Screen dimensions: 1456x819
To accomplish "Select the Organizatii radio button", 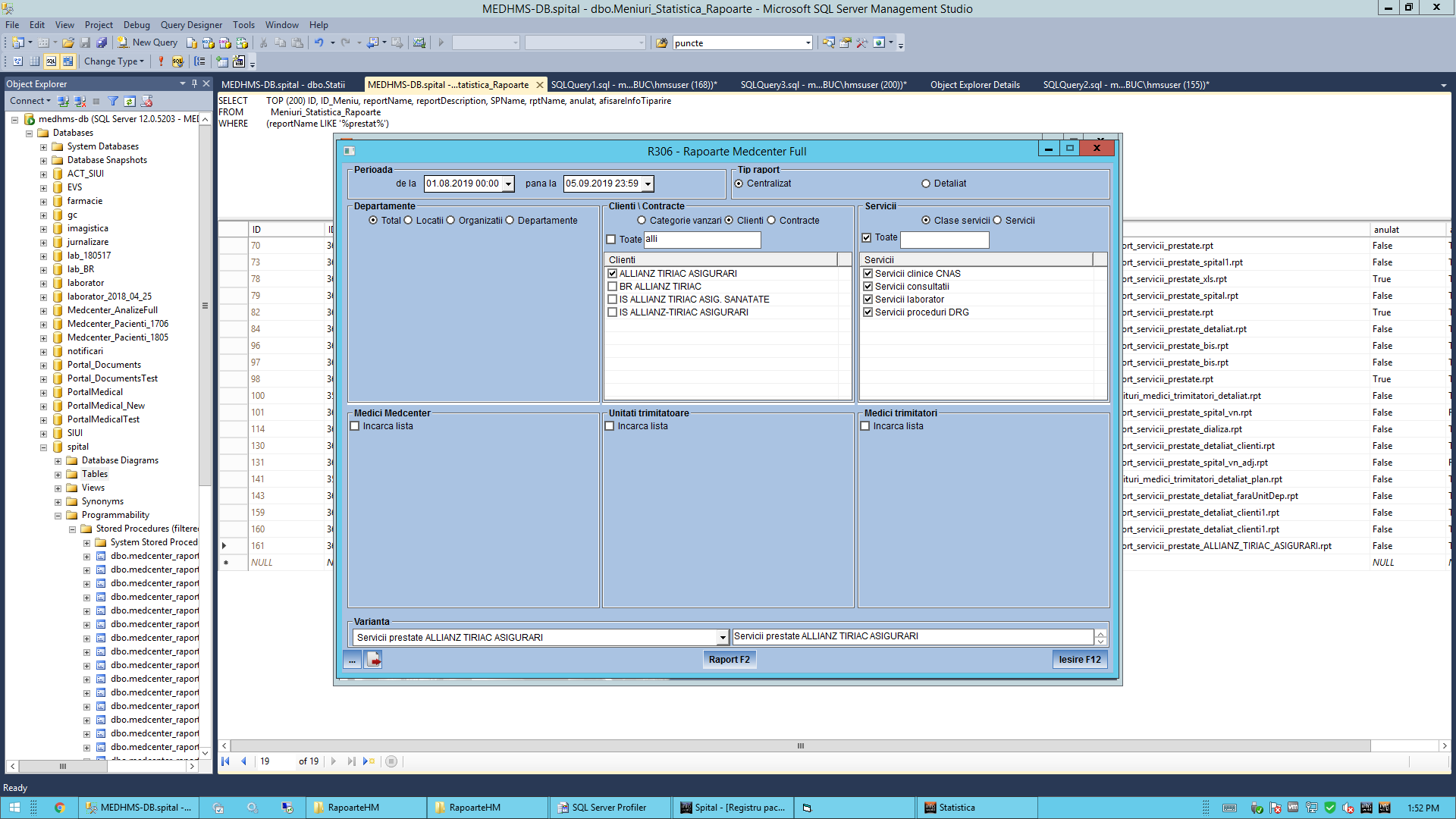I will pyautogui.click(x=451, y=221).
